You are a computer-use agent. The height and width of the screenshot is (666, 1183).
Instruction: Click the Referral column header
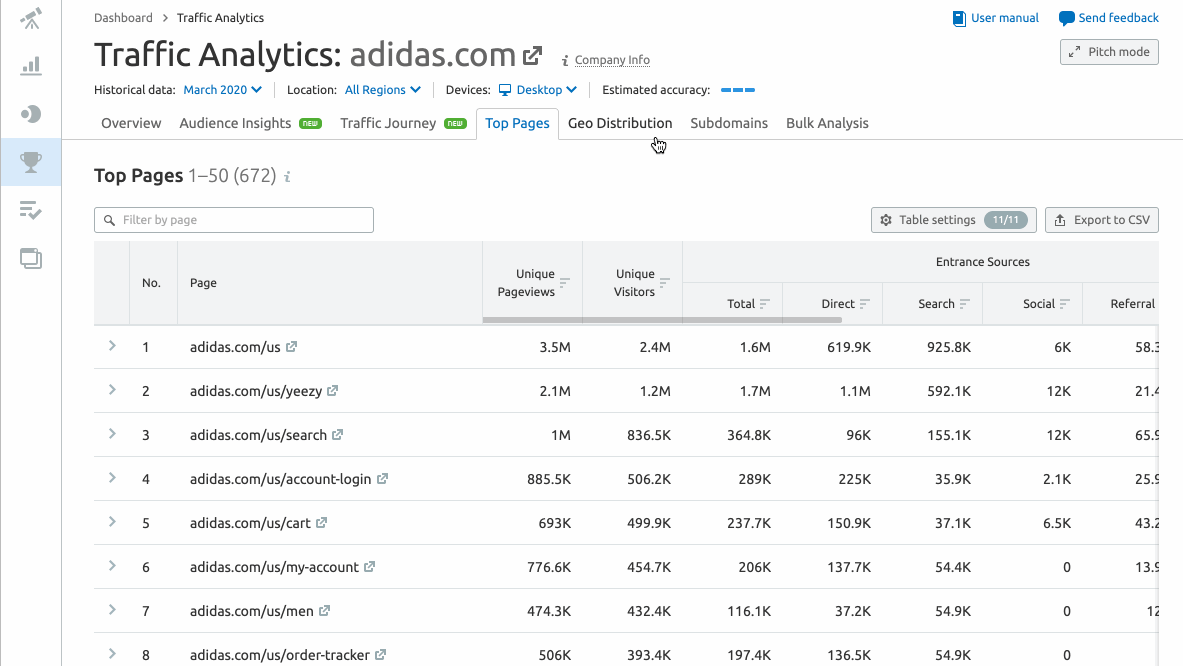[1132, 304]
